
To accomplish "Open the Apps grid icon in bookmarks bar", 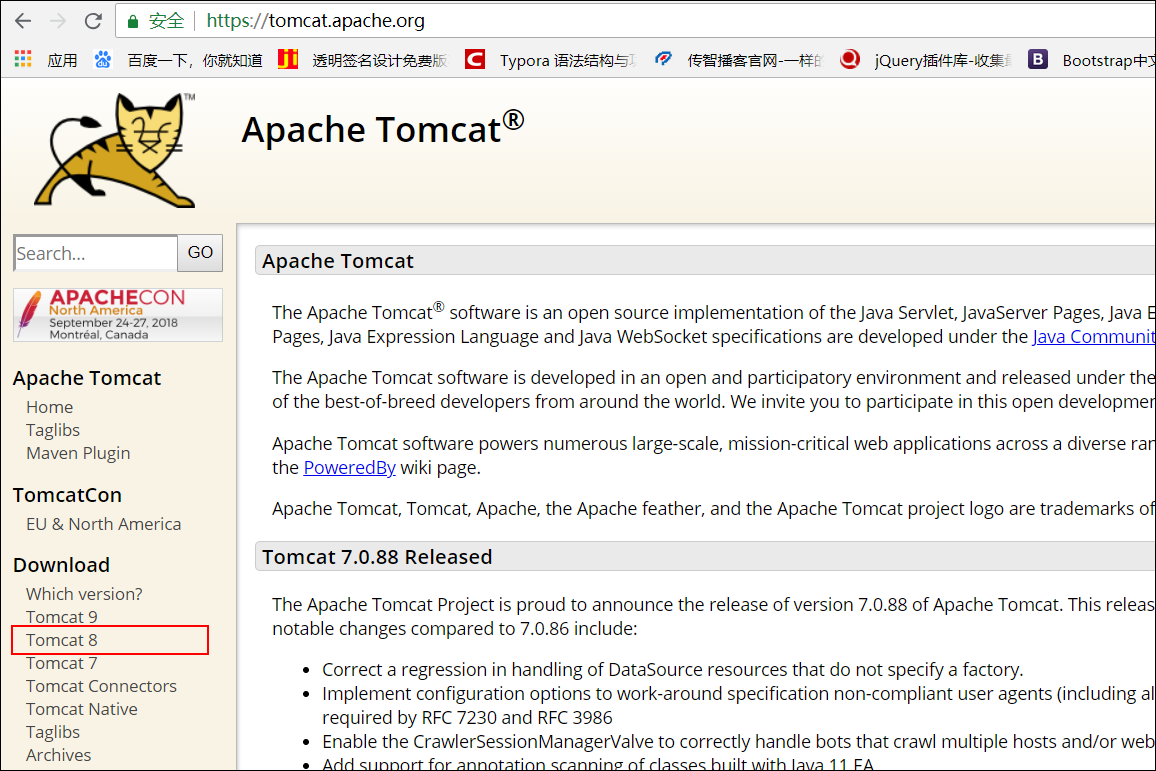I will [x=23, y=60].
